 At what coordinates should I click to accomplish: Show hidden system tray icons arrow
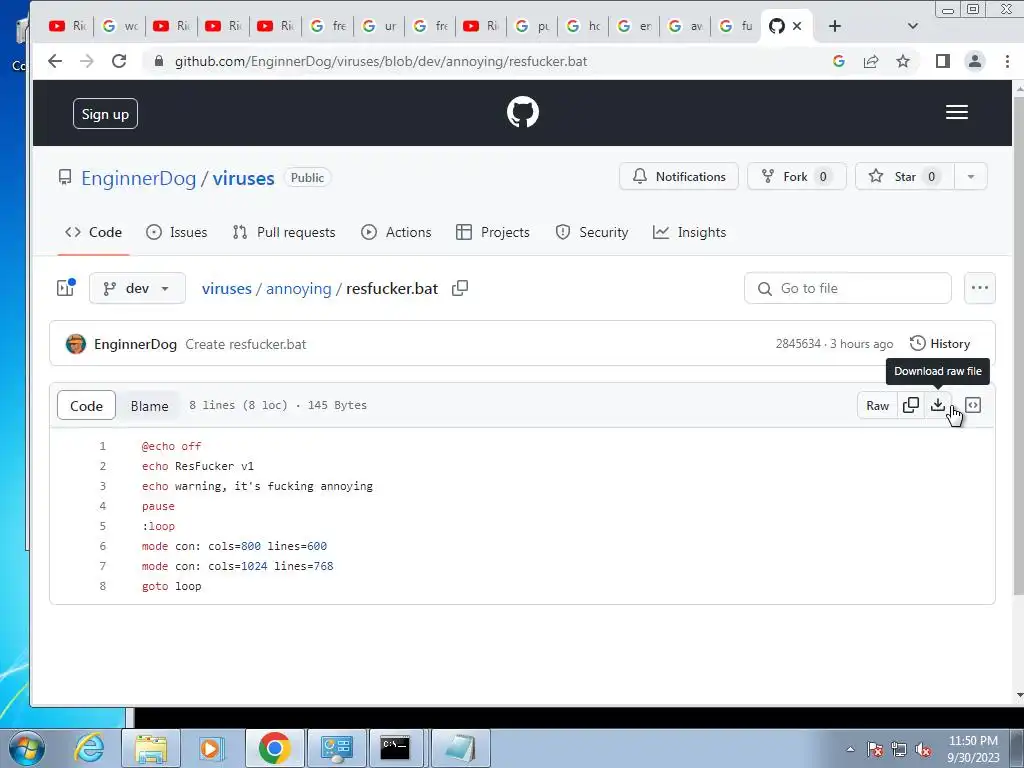pyautogui.click(x=850, y=750)
